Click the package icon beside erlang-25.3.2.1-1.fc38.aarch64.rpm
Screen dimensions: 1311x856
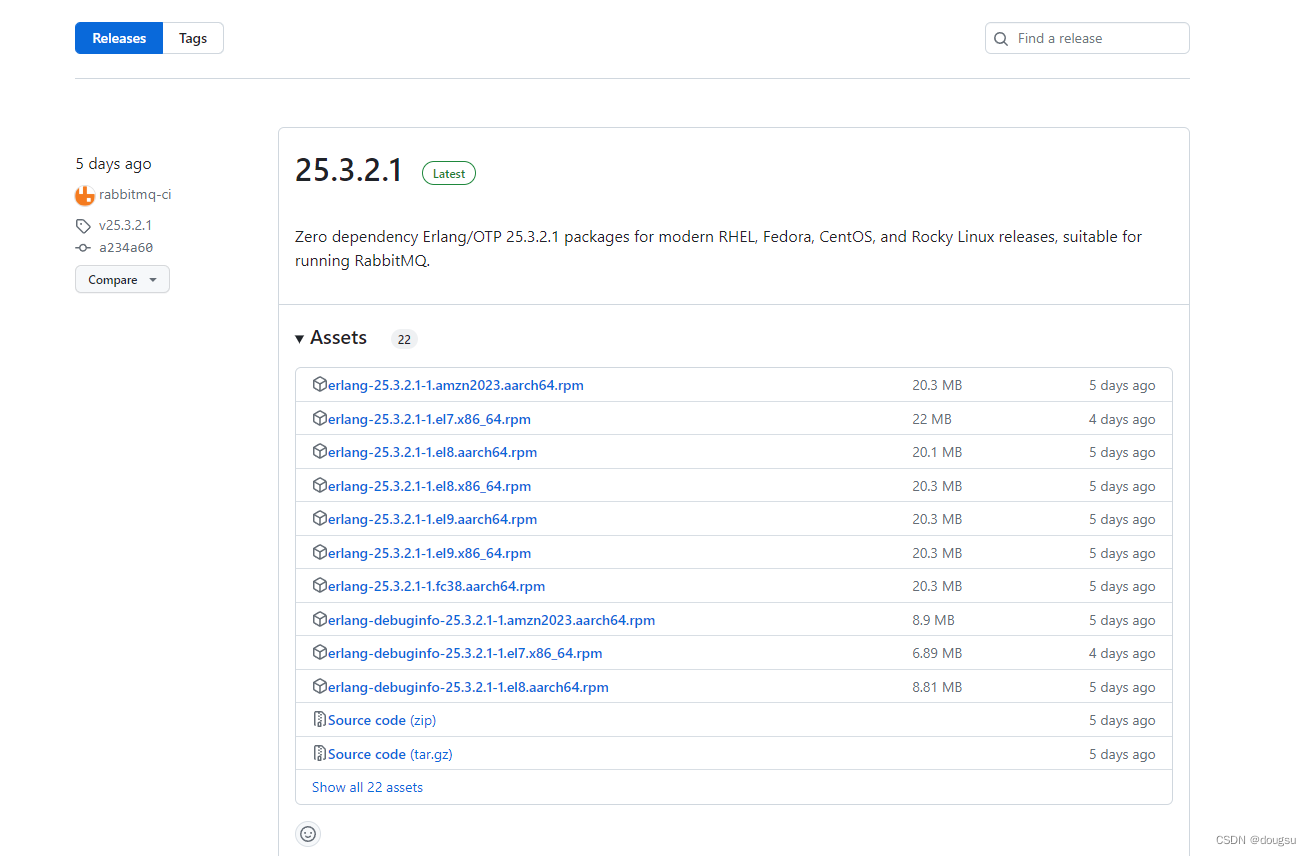pyautogui.click(x=320, y=585)
